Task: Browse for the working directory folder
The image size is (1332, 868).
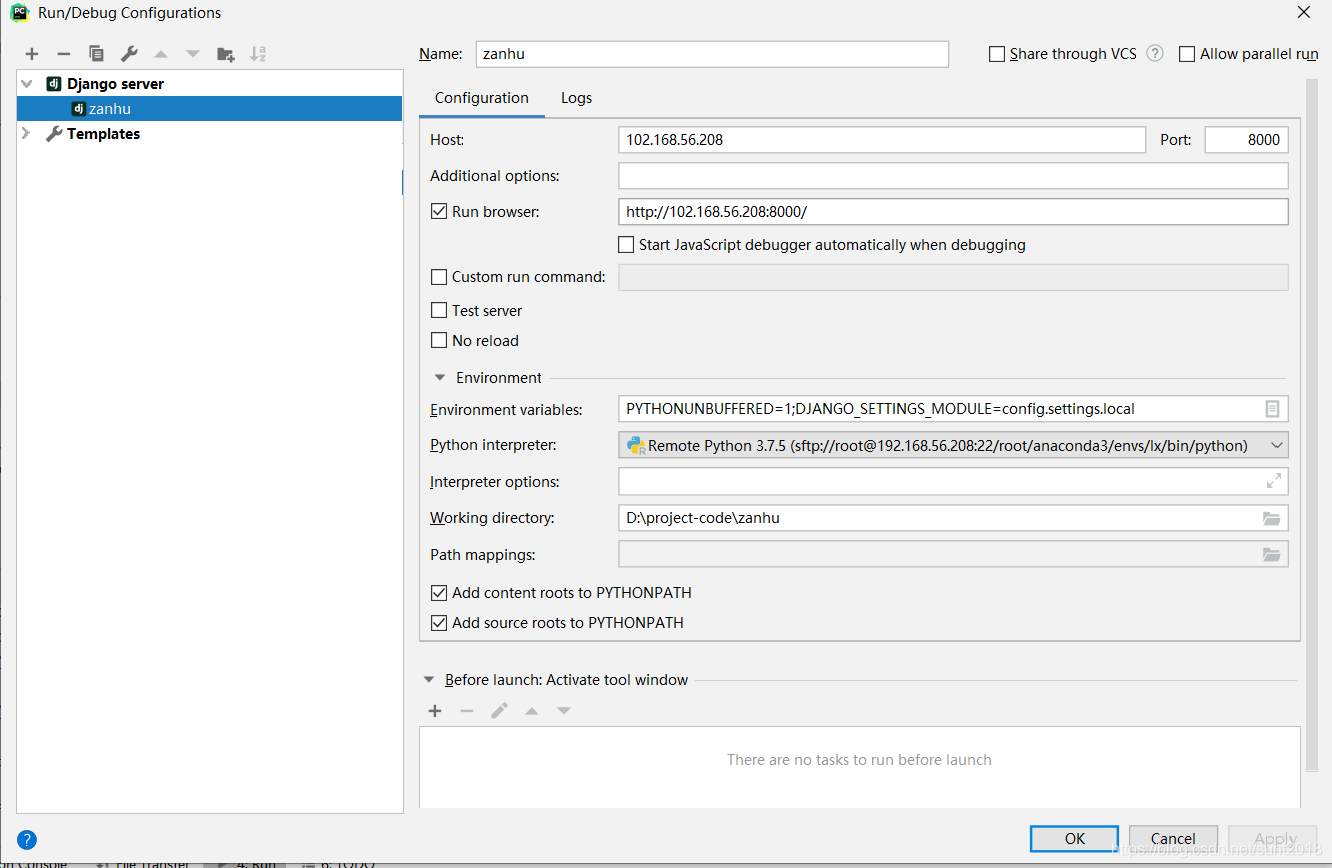Action: pos(1272,518)
